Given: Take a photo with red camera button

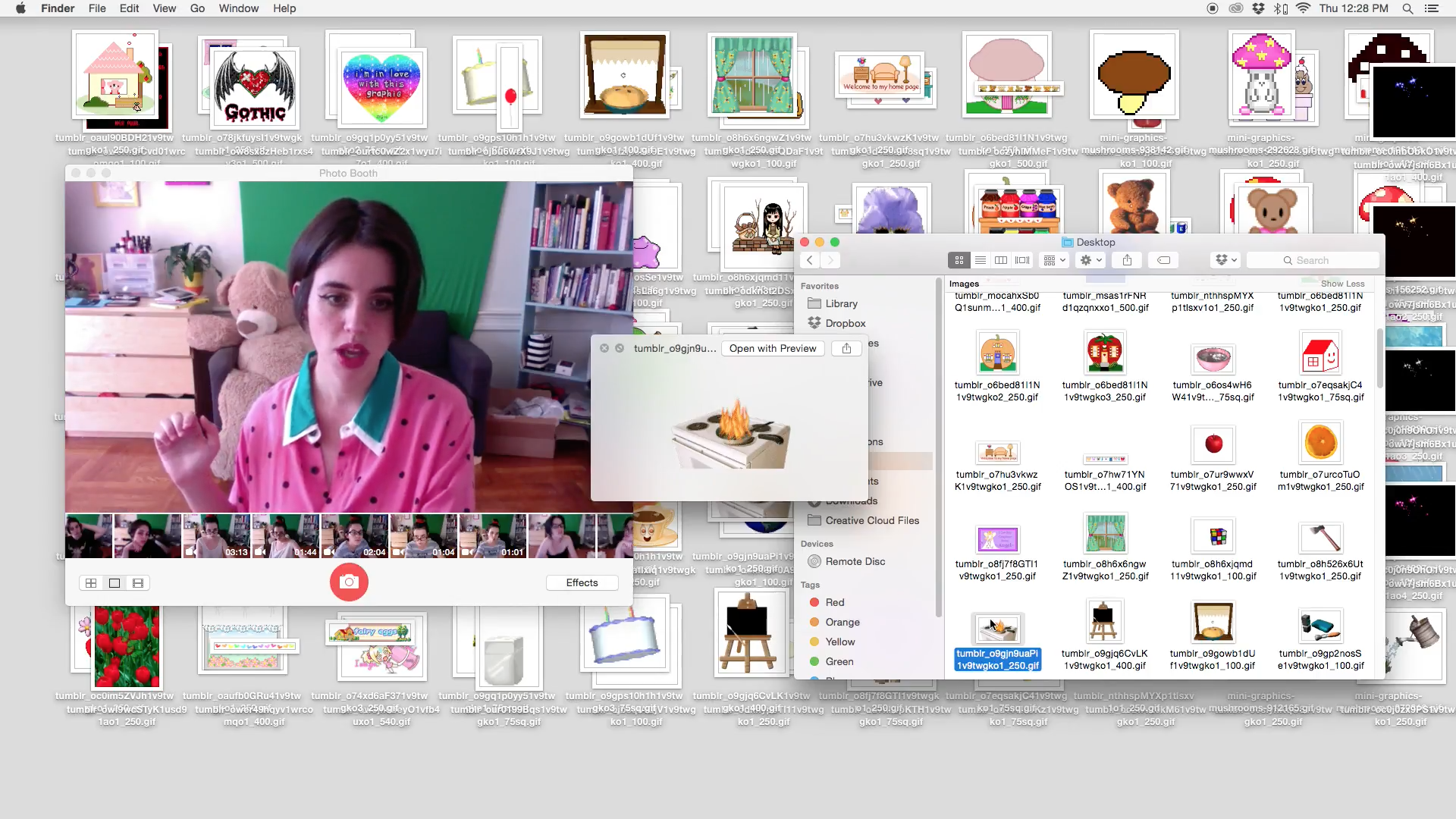Looking at the screenshot, I should tap(349, 582).
